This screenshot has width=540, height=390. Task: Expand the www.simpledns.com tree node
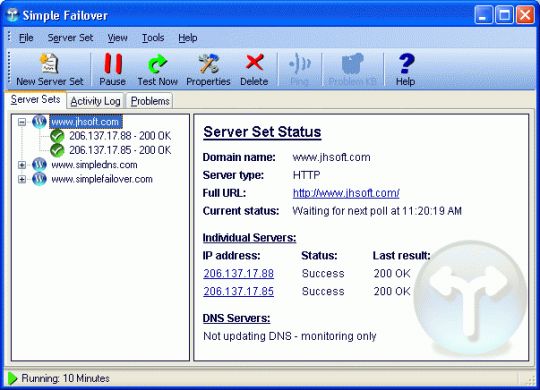point(22,165)
